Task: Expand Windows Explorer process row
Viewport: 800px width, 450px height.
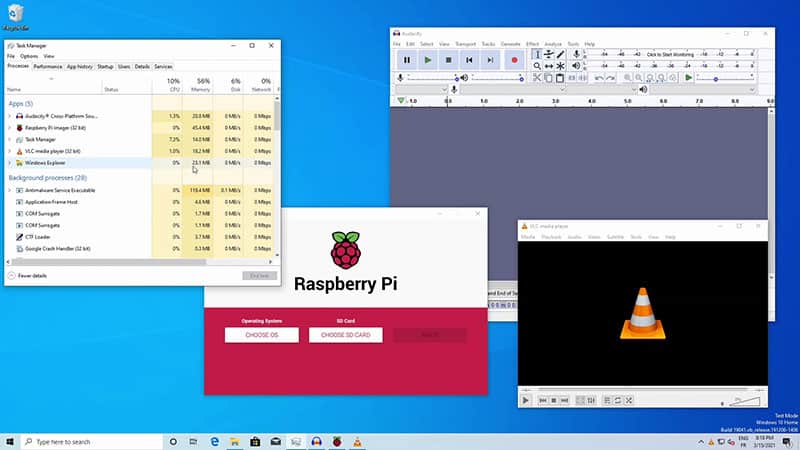Action: (9, 163)
